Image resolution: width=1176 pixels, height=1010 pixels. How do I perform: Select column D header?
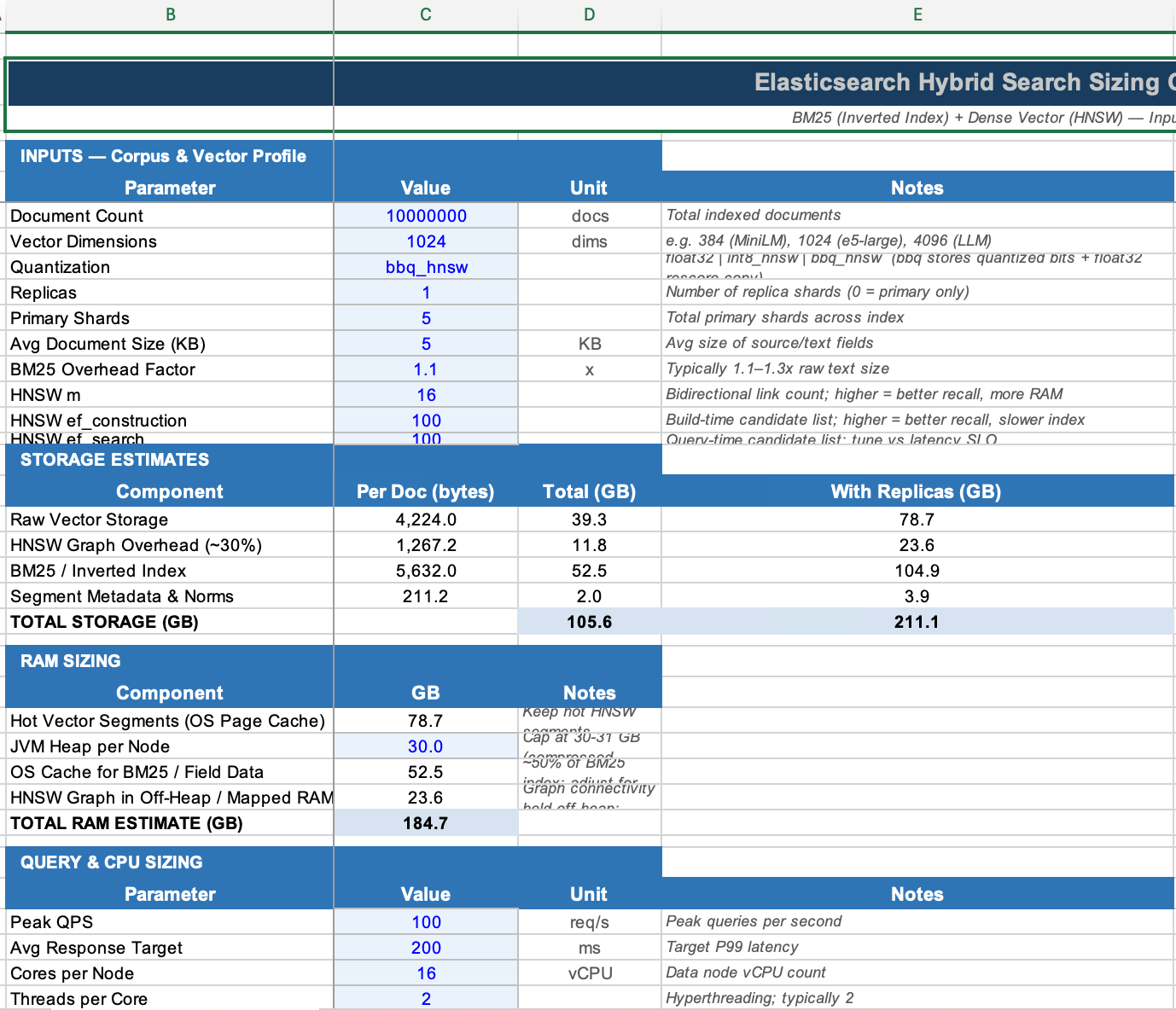coord(590,15)
